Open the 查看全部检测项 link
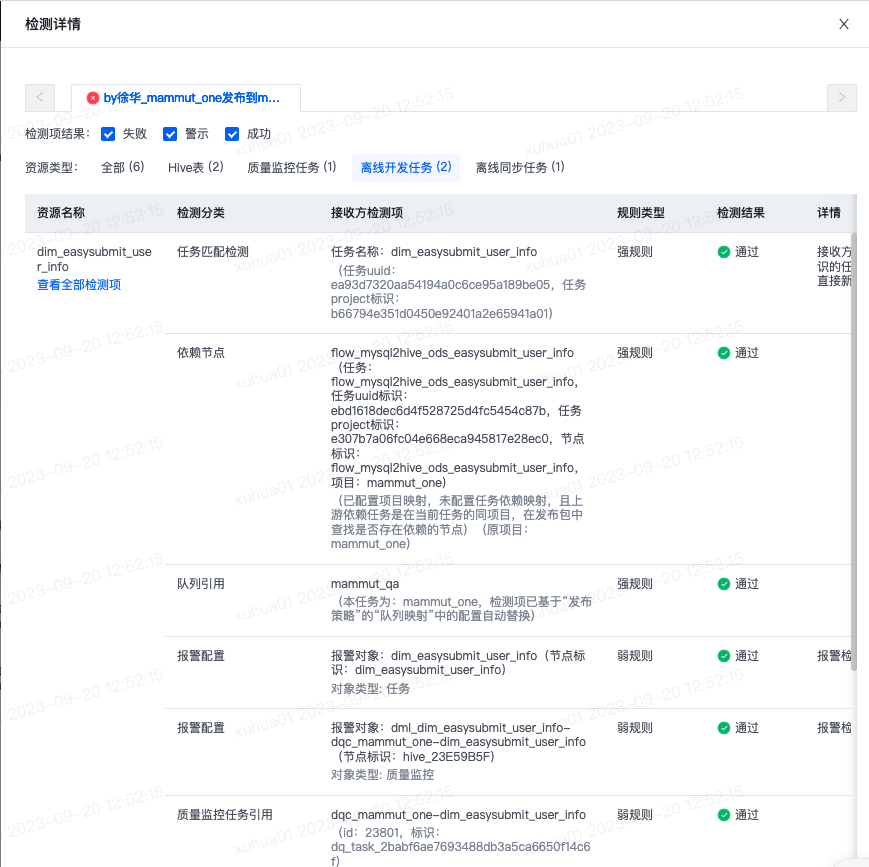Viewport: 869px width, 867px height. [x=79, y=285]
